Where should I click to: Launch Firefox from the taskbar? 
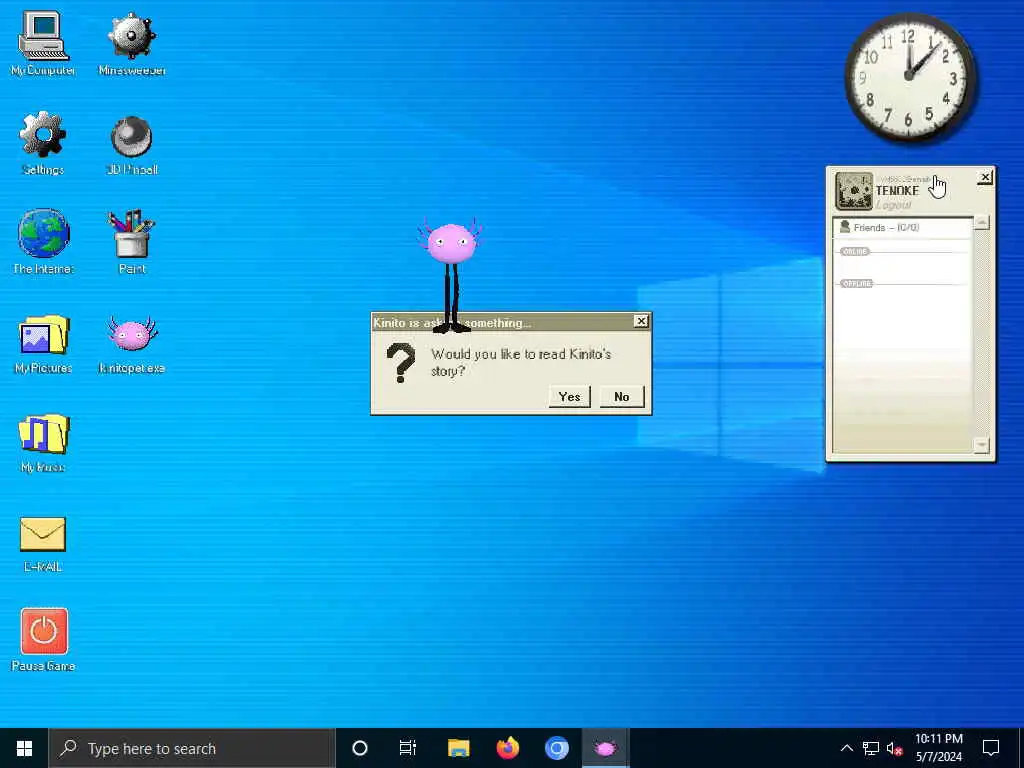point(507,748)
